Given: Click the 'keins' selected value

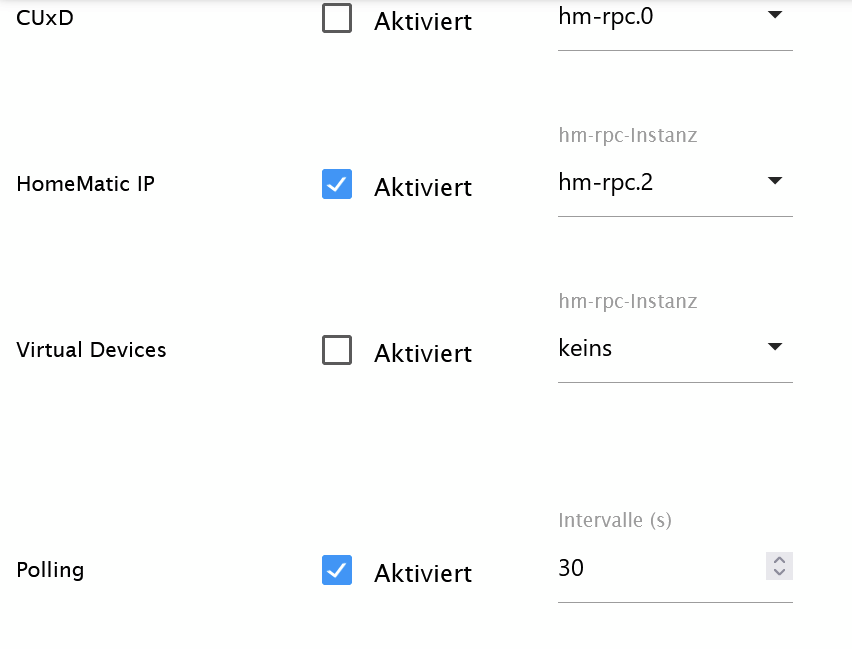Looking at the screenshot, I should pyautogui.click(x=585, y=348).
